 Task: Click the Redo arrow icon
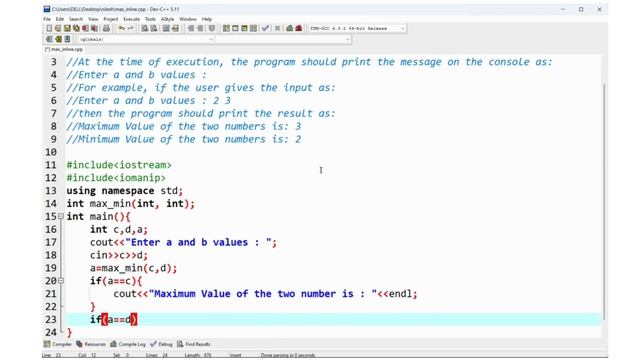tap(131, 28)
